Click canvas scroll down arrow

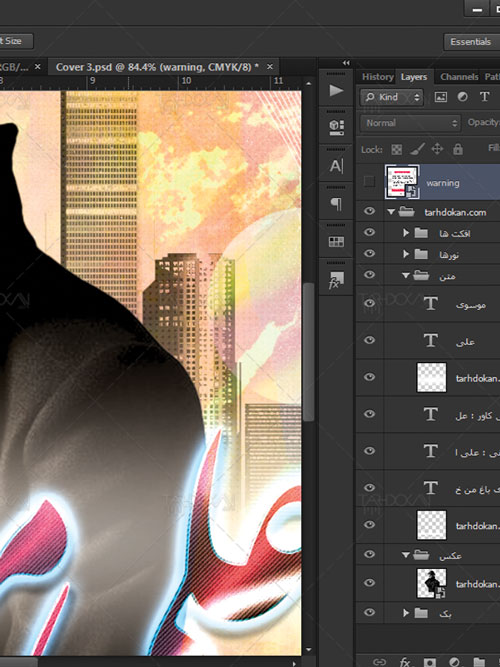pos(309,650)
